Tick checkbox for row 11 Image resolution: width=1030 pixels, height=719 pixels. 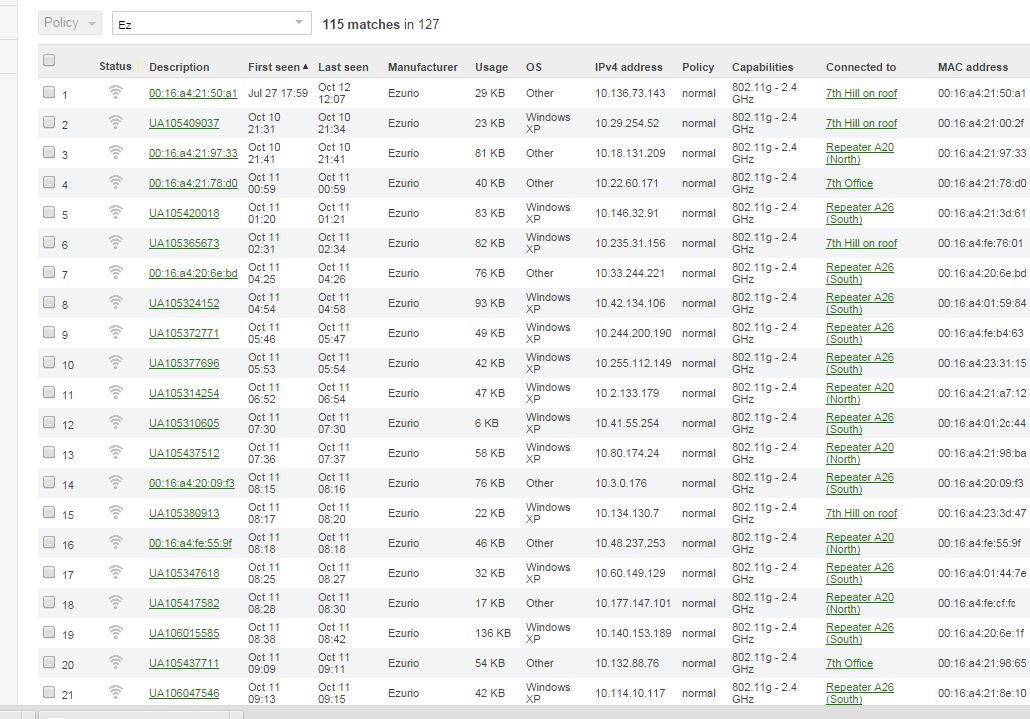pyautogui.click(x=49, y=392)
